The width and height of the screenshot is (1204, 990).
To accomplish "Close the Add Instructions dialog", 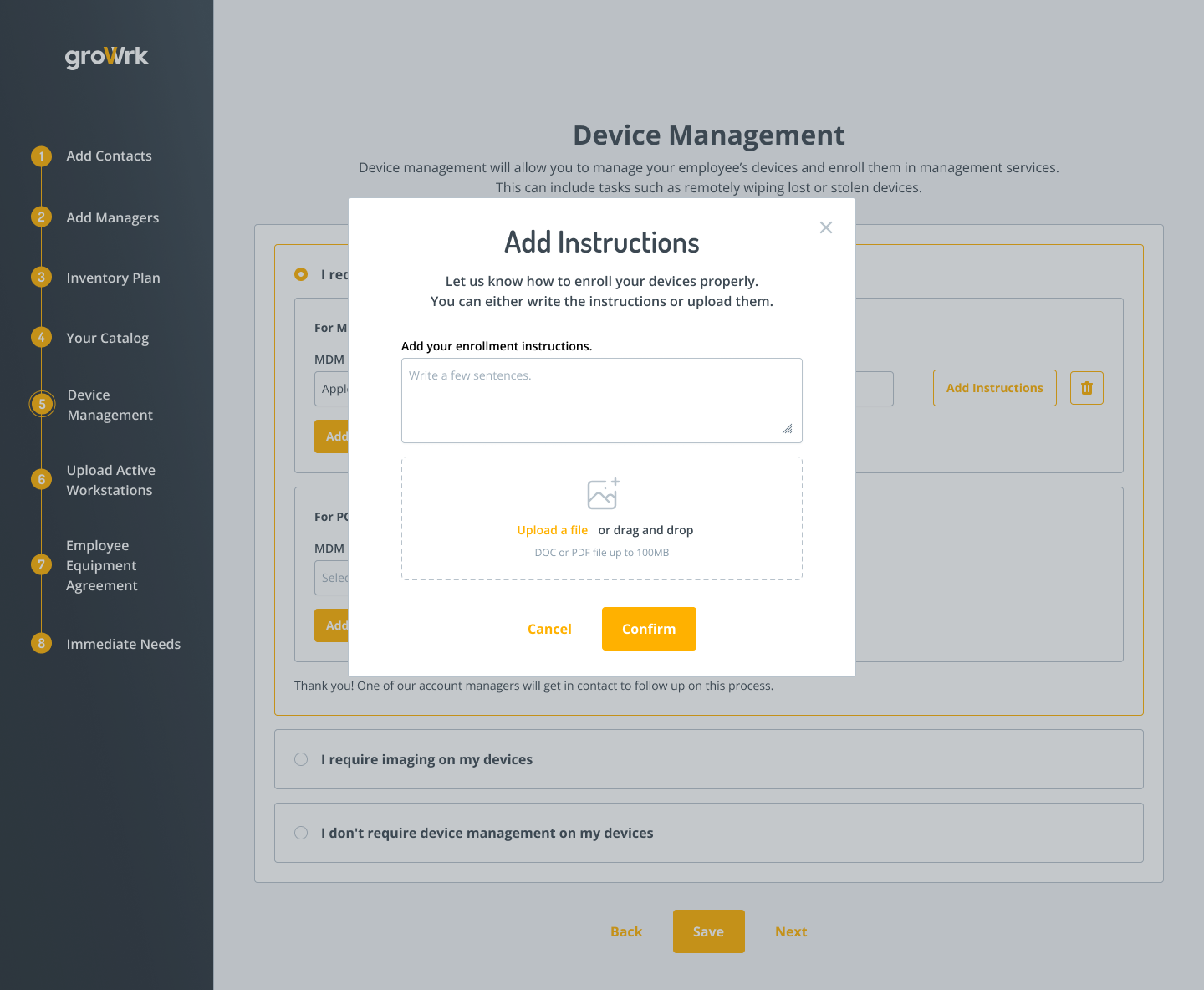I will [826, 227].
